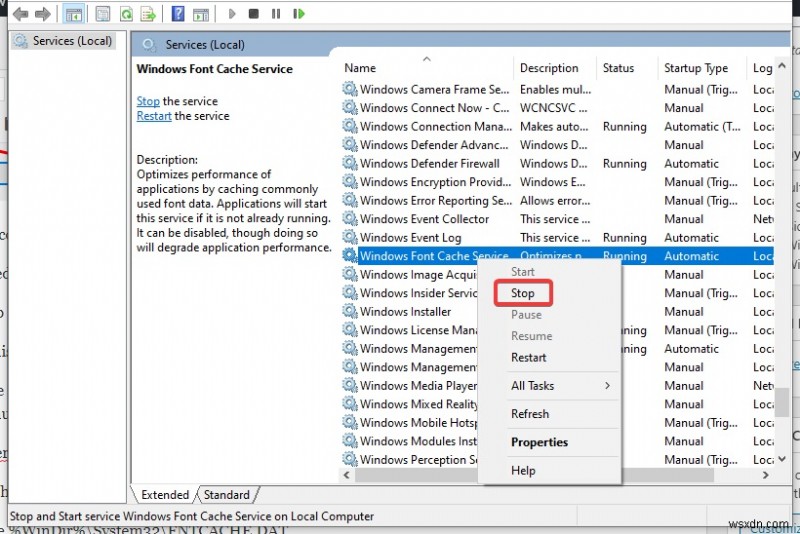
Task: Click the gear icon of Windows Connect Now
Action: [x=349, y=108]
